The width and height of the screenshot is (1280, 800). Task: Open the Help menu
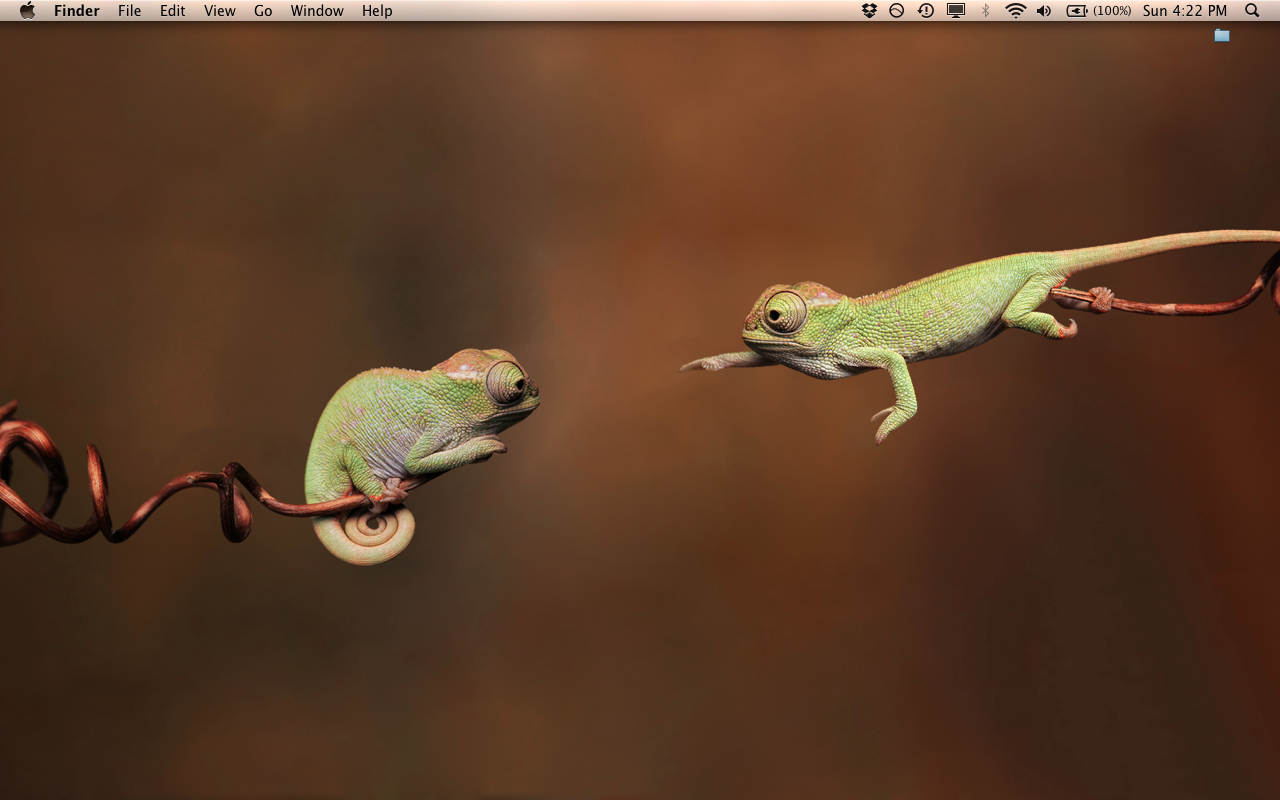(x=377, y=11)
